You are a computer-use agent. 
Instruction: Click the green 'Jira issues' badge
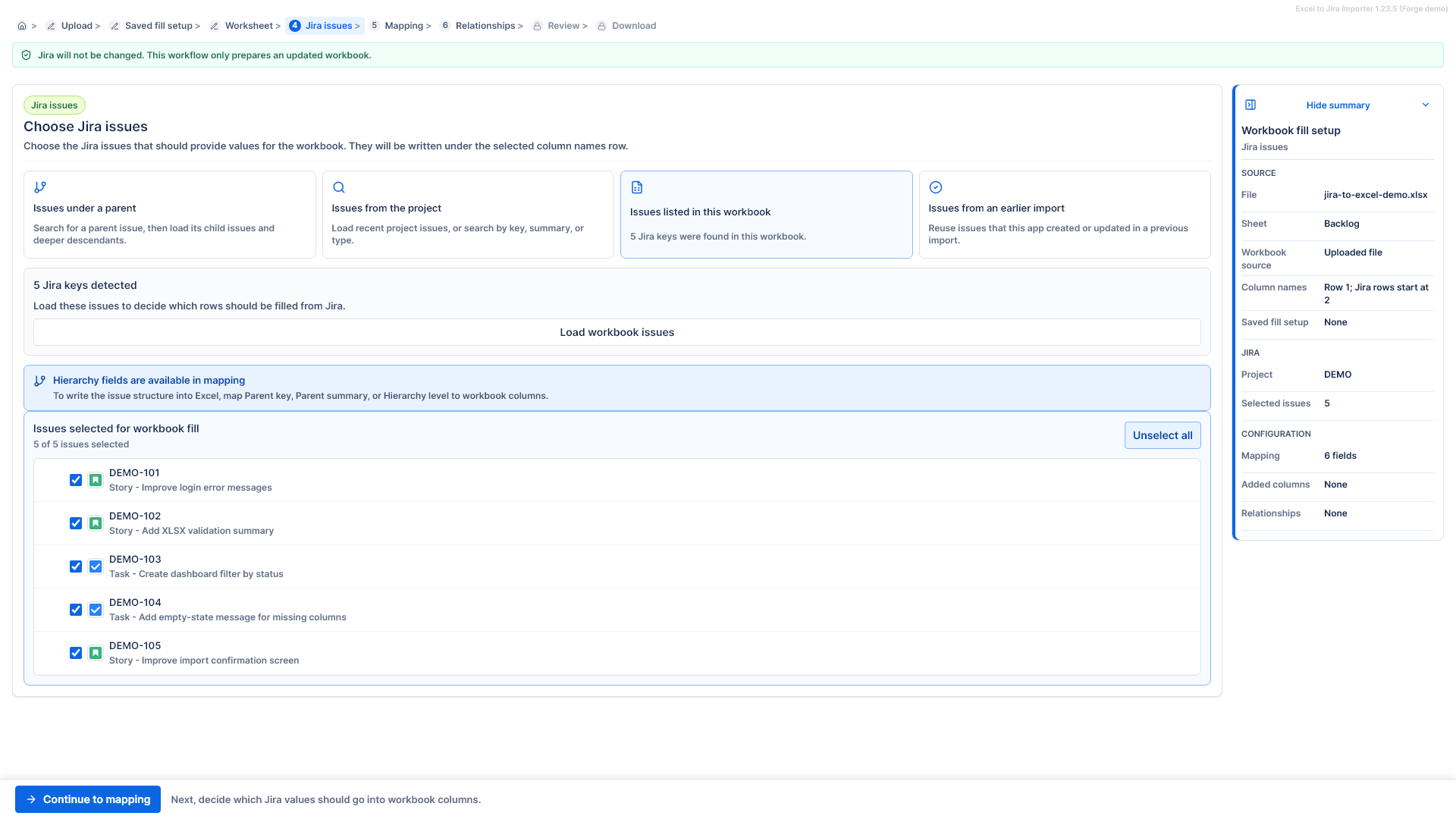point(55,105)
